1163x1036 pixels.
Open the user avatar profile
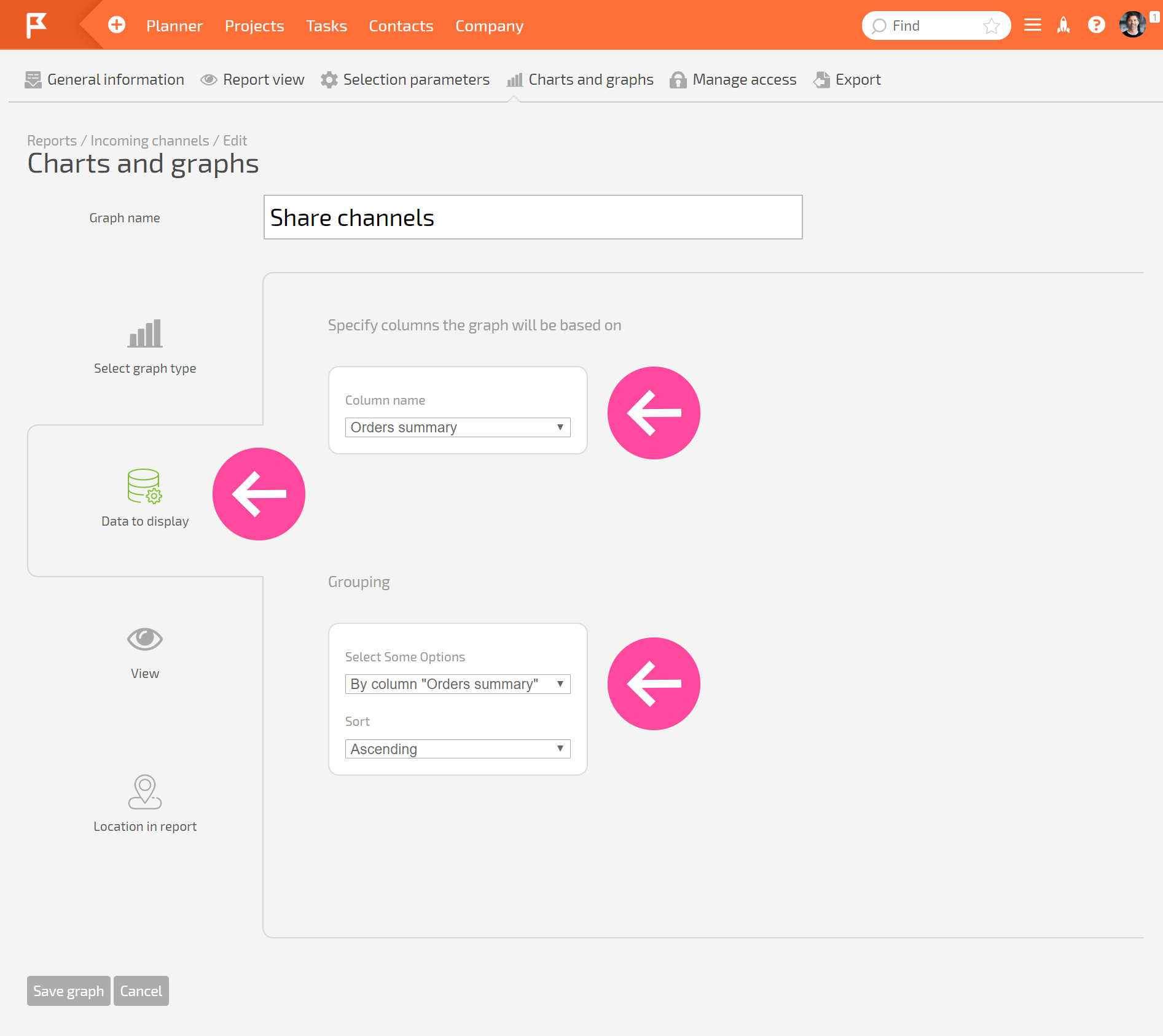tap(1132, 25)
